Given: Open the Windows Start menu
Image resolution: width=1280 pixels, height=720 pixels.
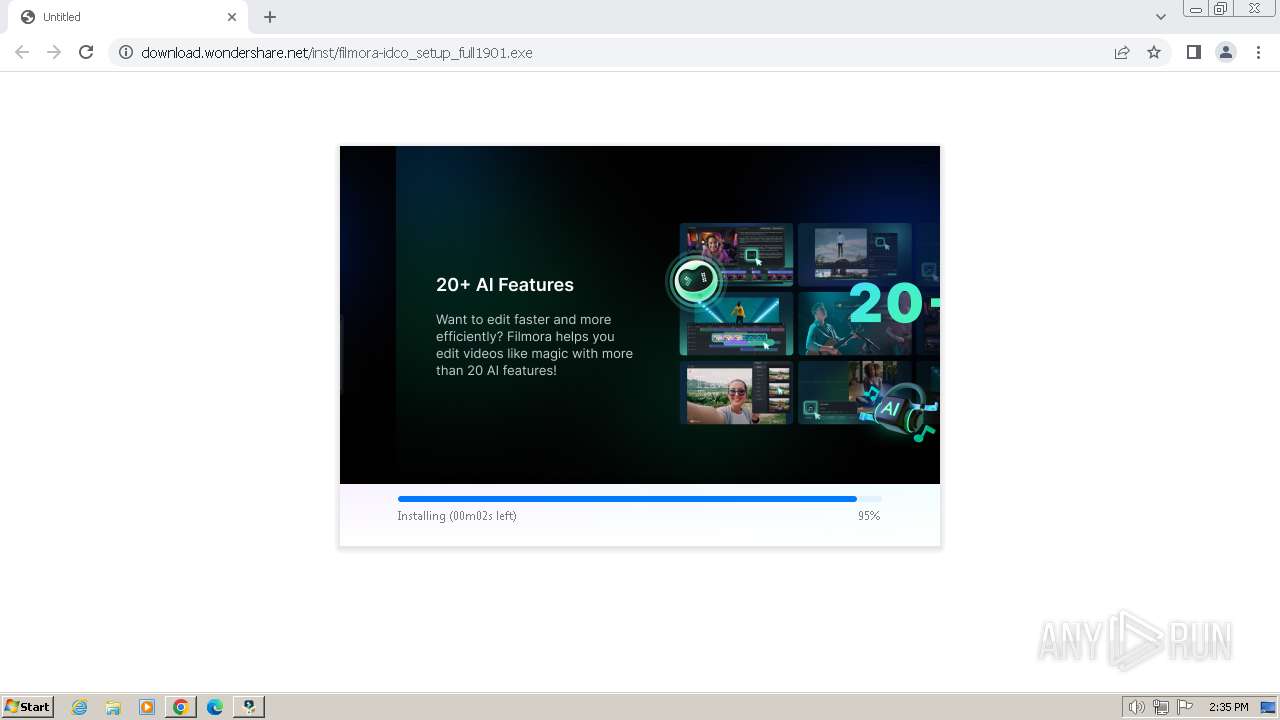Looking at the screenshot, I should (27, 707).
